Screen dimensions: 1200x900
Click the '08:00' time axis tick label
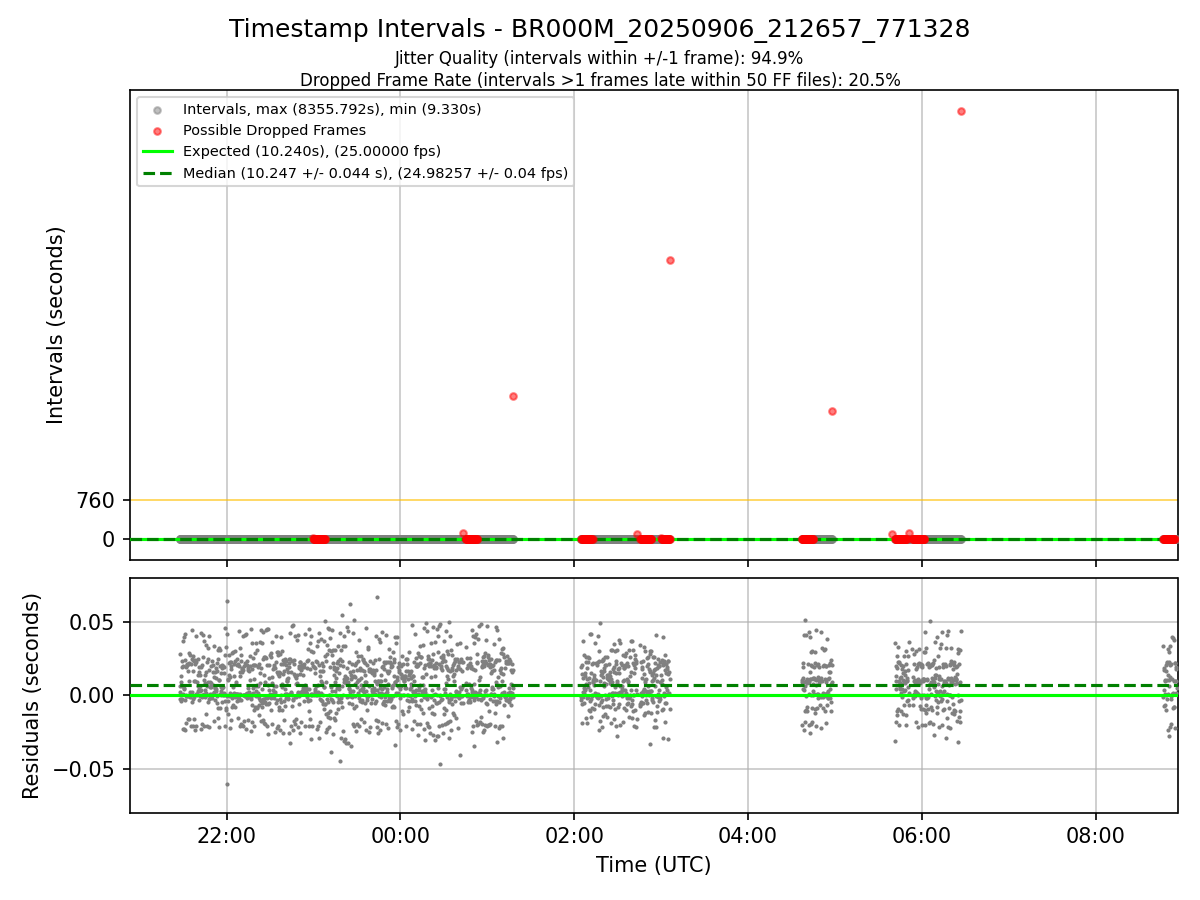coord(1096,834)
